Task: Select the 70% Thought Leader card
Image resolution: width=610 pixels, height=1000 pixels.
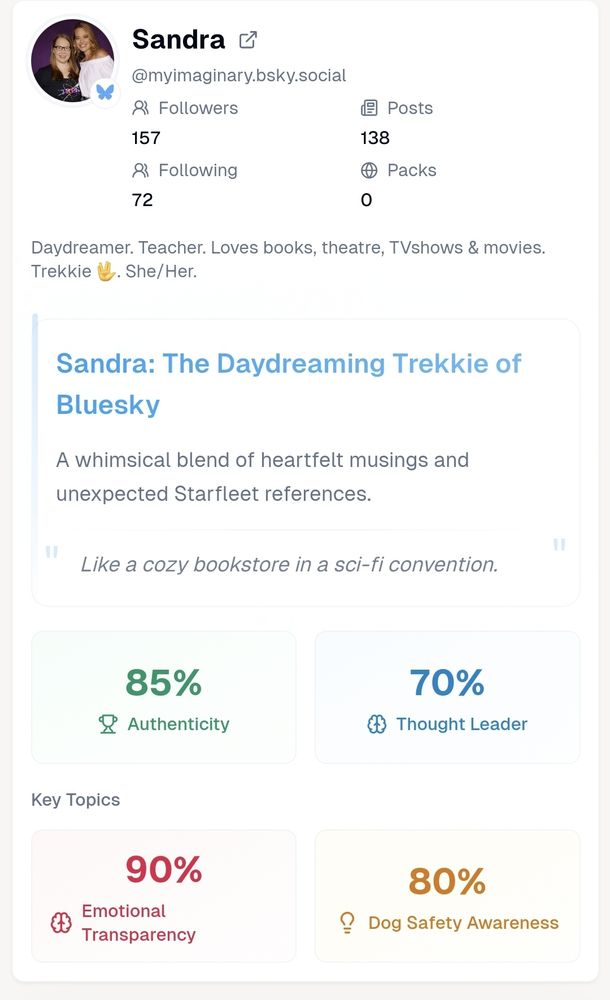Action: point(447,697)
